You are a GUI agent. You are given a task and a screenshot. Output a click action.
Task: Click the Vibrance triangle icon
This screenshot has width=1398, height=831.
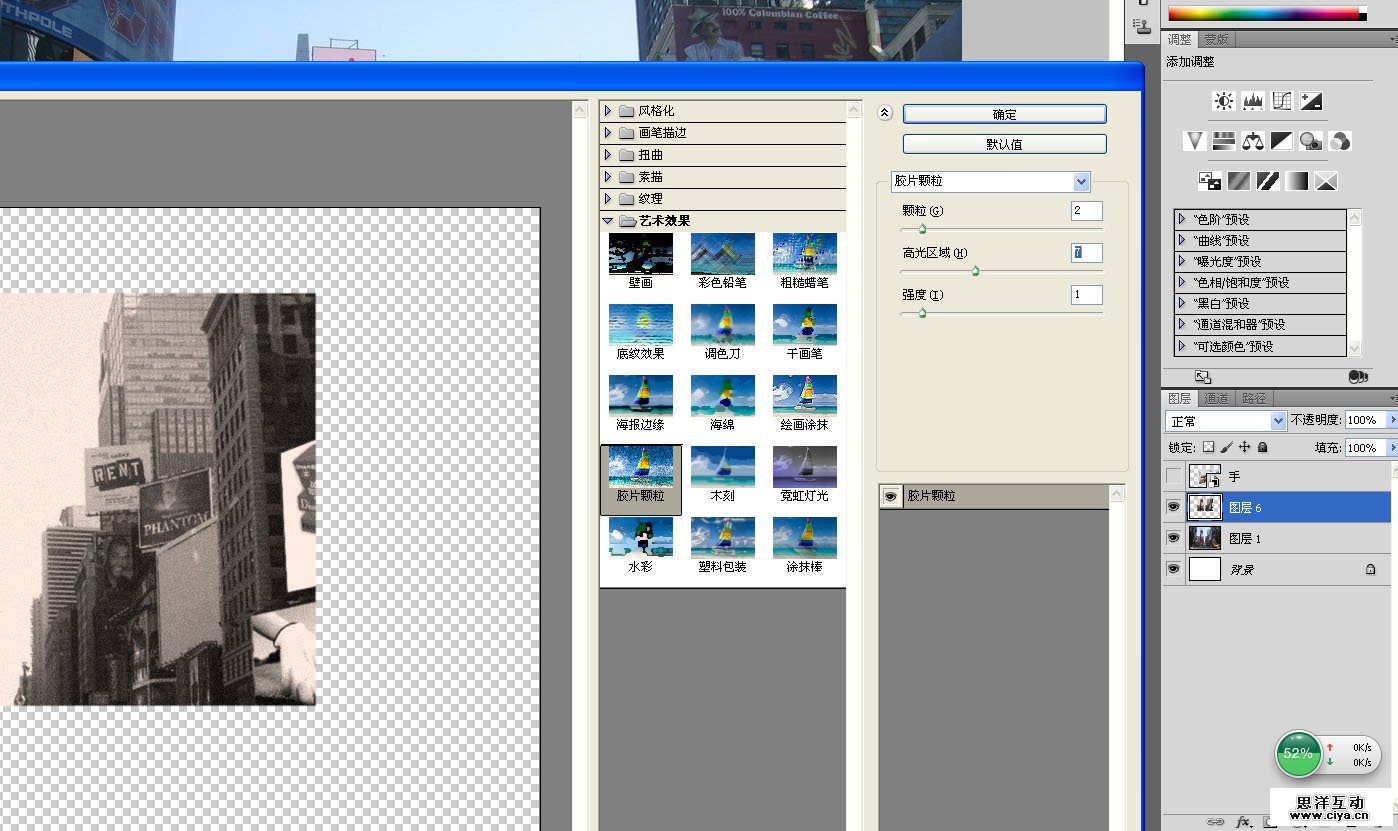tap(1194, 141)
